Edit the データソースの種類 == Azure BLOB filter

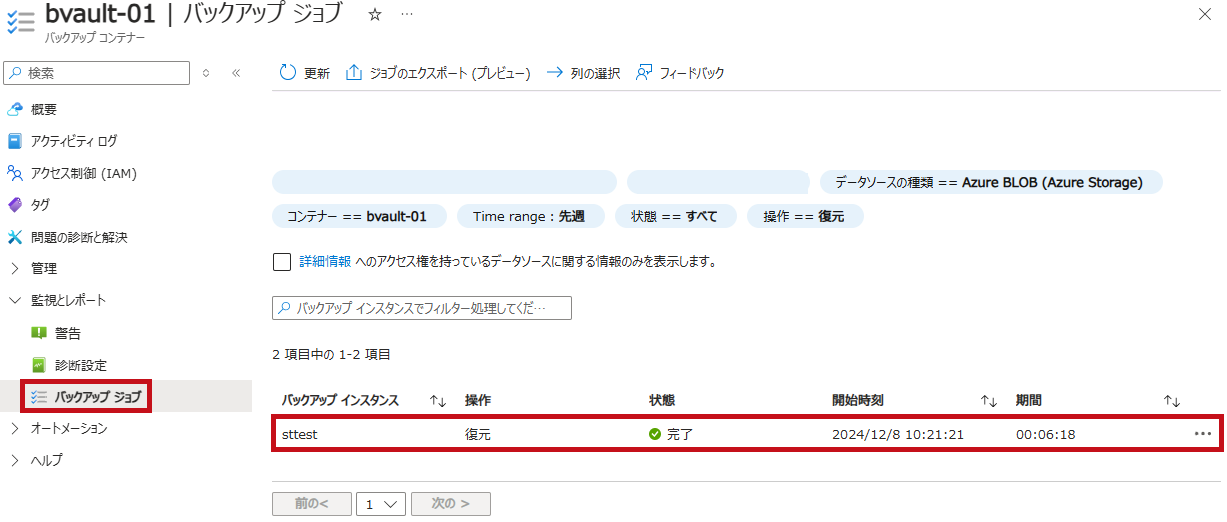(x=991, y=182)
